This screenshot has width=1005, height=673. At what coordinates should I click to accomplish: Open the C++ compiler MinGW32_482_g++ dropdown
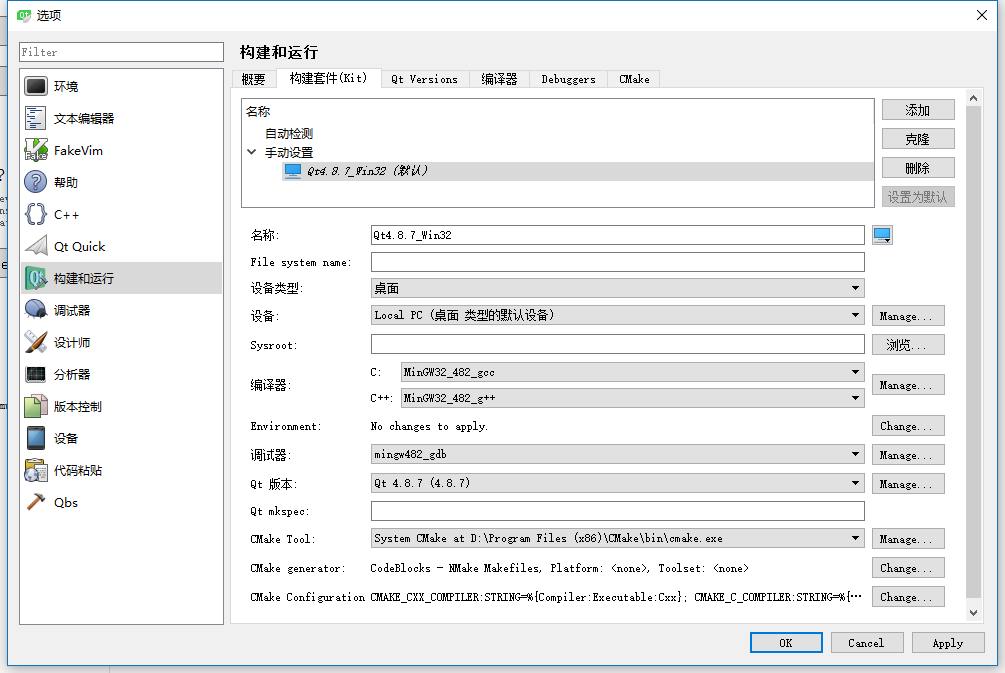pyautogui.click(x=633, y=398)
